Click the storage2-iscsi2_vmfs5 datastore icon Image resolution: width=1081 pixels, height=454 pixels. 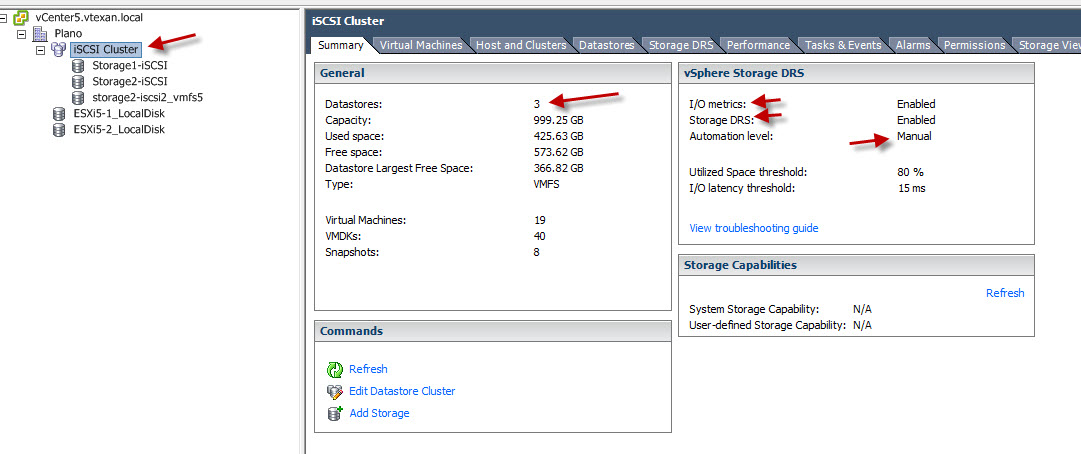click(x=78, y=98)
